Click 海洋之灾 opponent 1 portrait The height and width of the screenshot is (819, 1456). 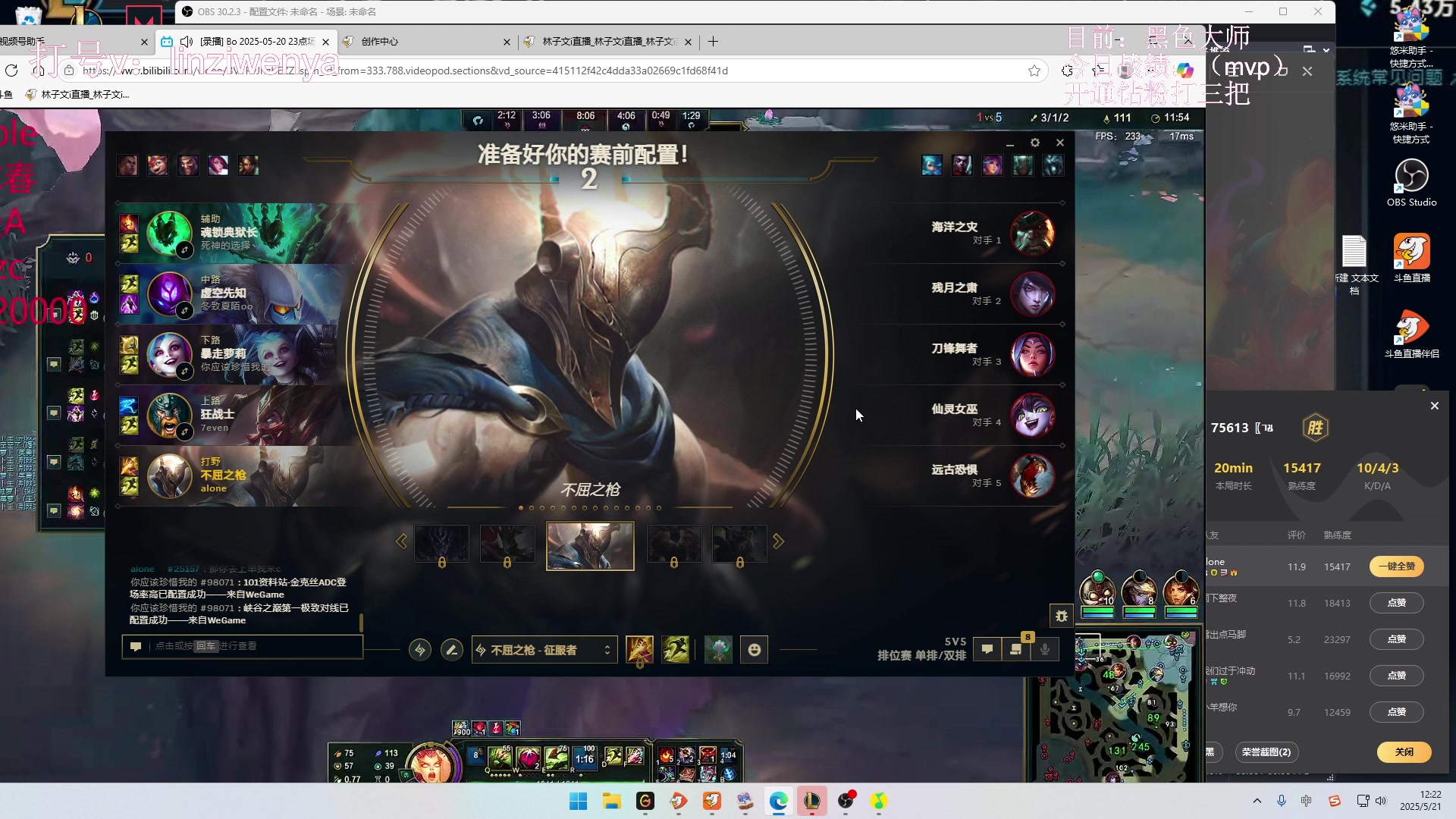[x=1032, y=233]
